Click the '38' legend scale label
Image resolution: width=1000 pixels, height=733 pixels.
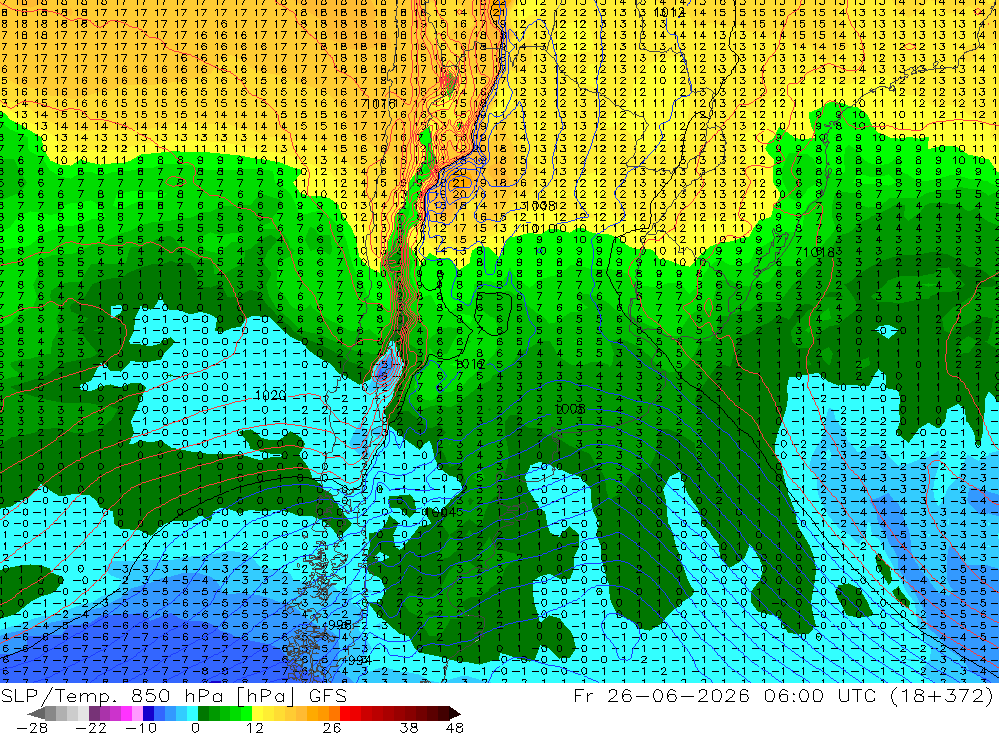pyautogui.click(x=408, y=728)
